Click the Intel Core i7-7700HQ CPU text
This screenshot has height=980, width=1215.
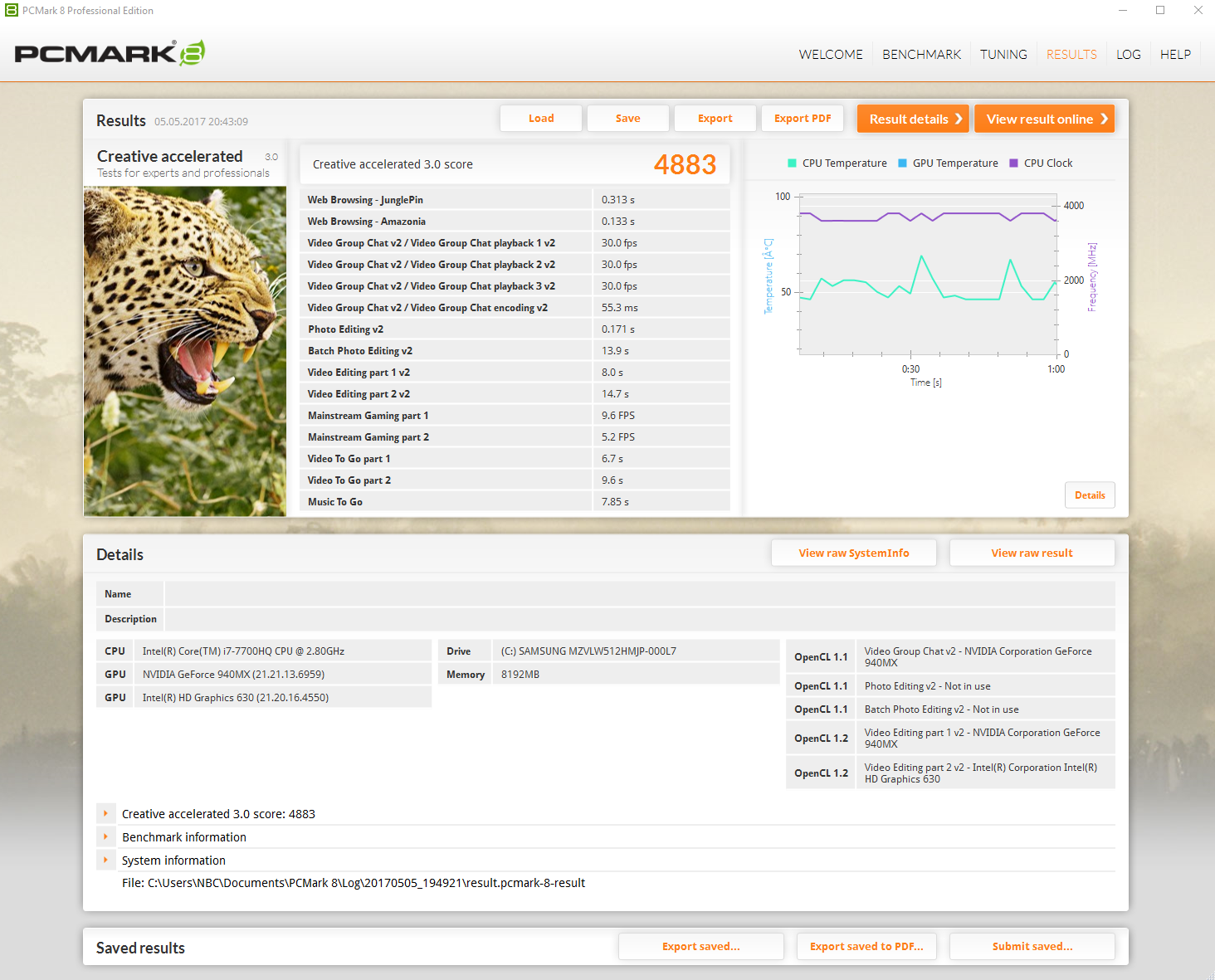(x=243, y=651)
